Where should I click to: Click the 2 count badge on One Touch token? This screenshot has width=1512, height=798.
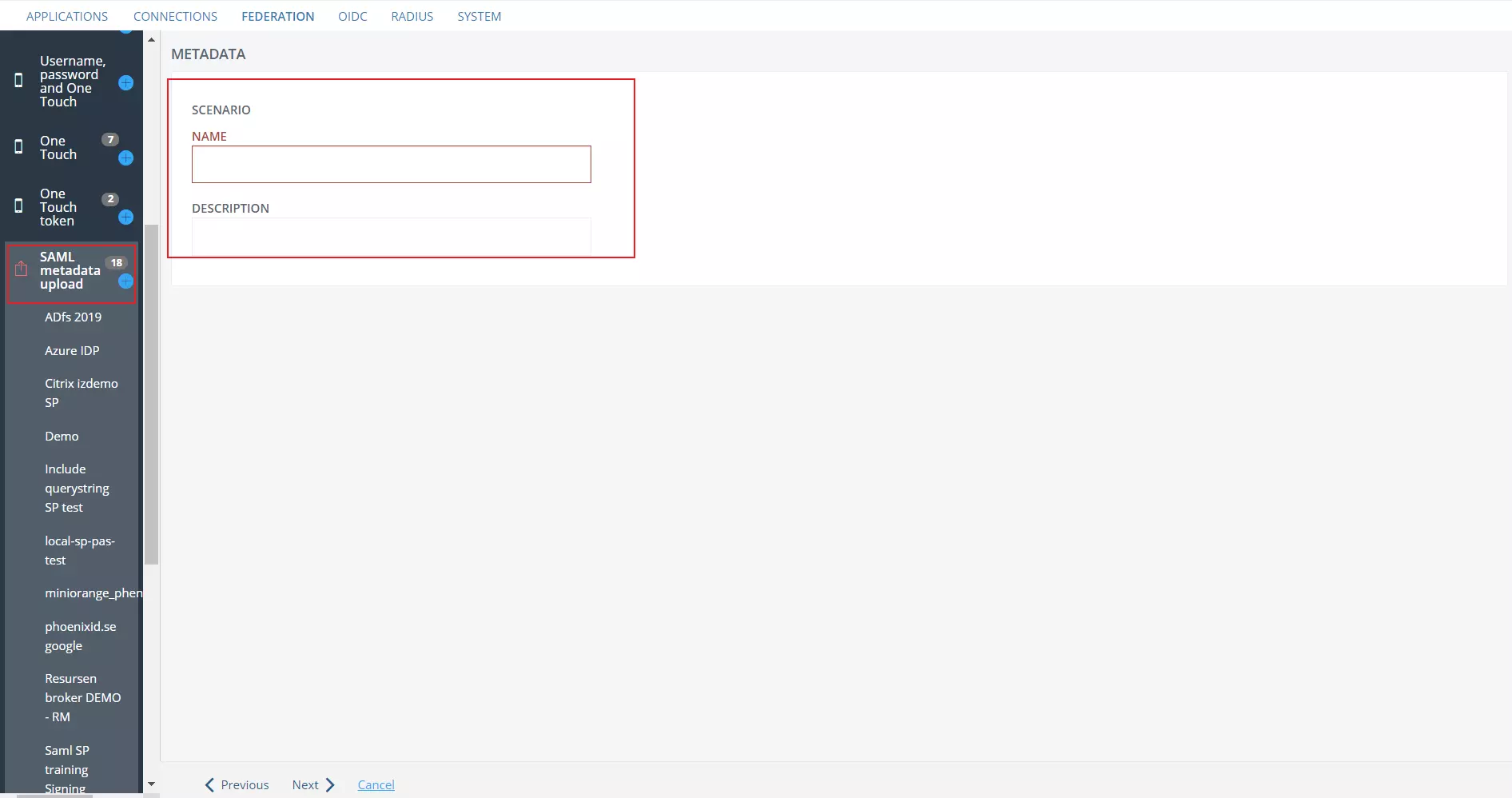tap(110, 199)
